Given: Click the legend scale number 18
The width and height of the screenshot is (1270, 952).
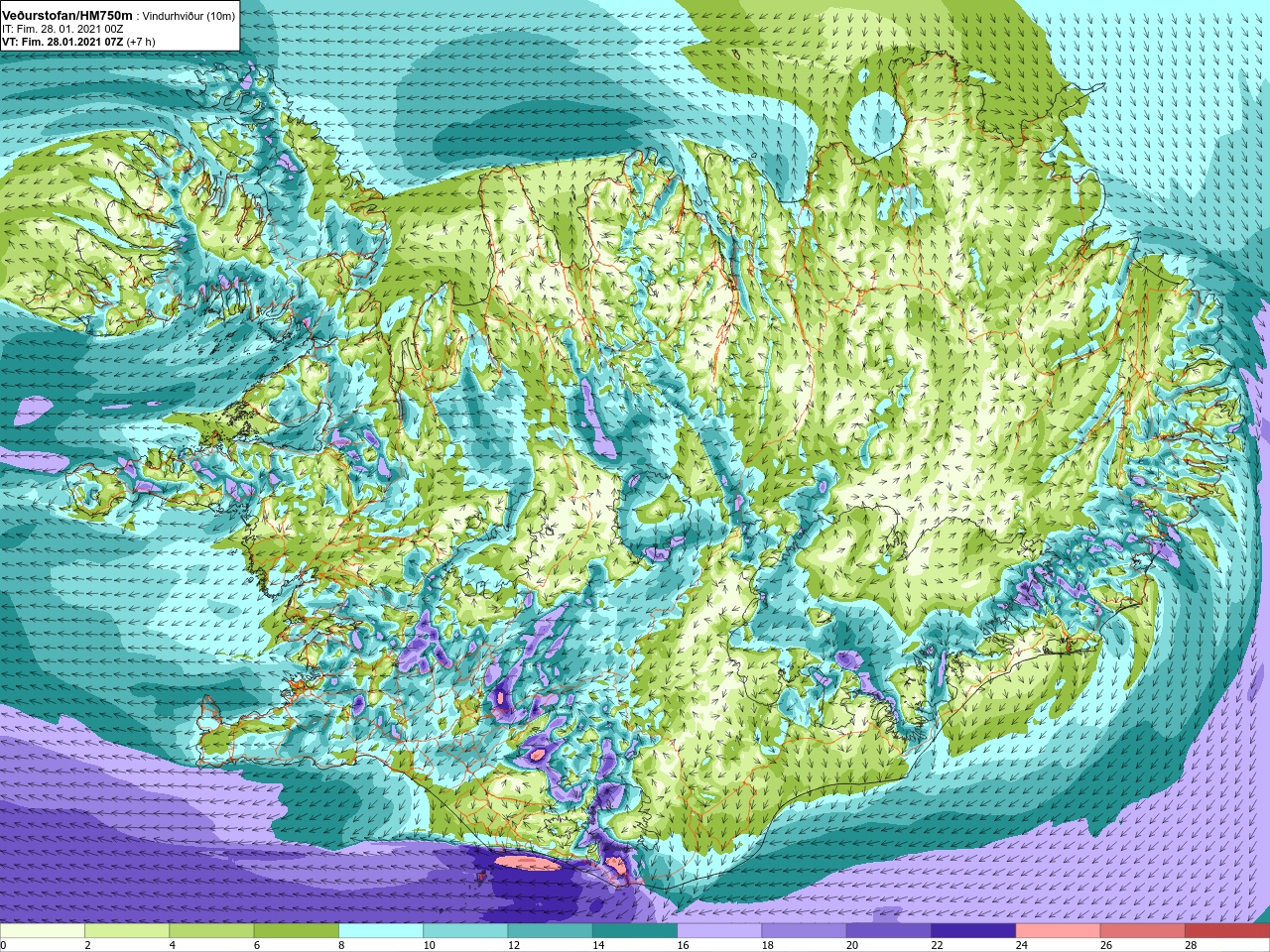Looking at the screenshot, I should (x=768, y=945).
